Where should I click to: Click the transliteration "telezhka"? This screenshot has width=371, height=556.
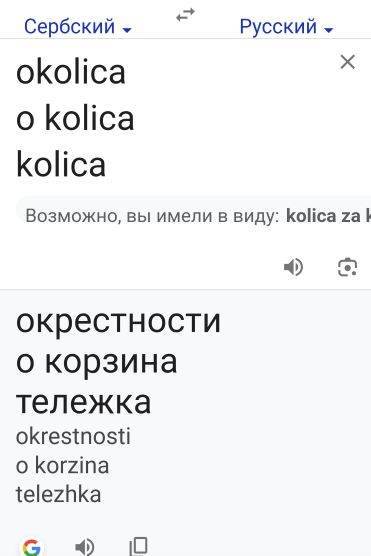pyautogui.click(x=59, y=494)
